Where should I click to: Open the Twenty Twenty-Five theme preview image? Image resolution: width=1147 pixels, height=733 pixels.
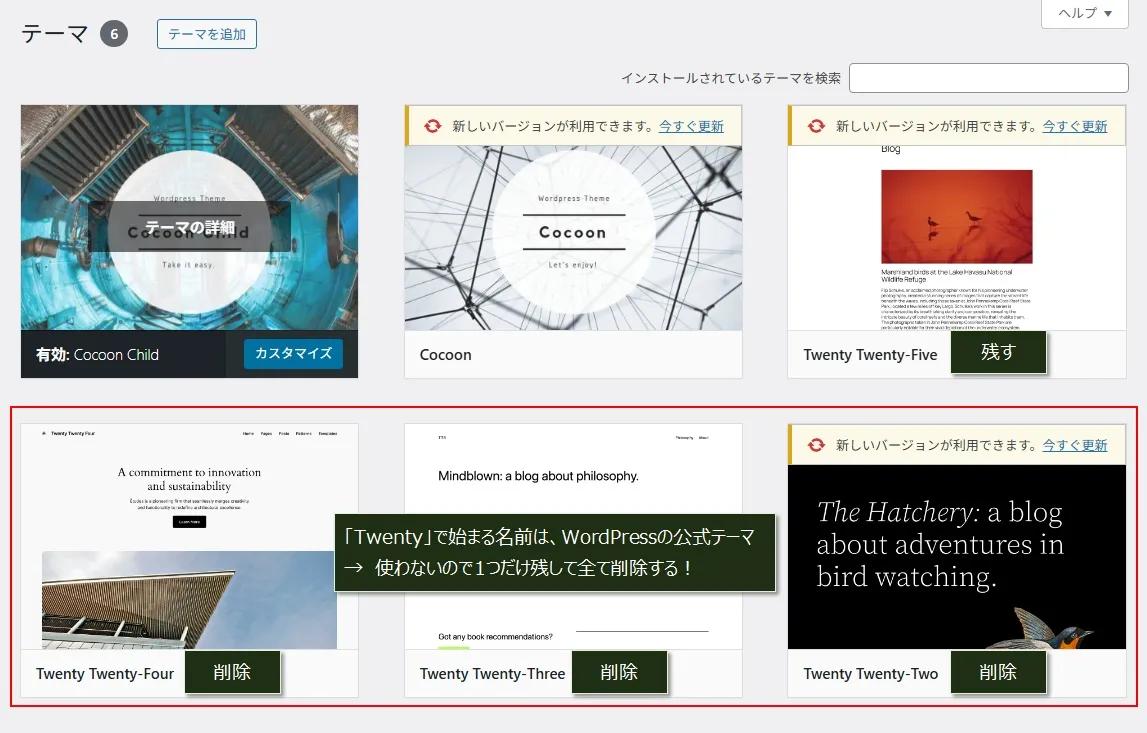coord(957,238)
